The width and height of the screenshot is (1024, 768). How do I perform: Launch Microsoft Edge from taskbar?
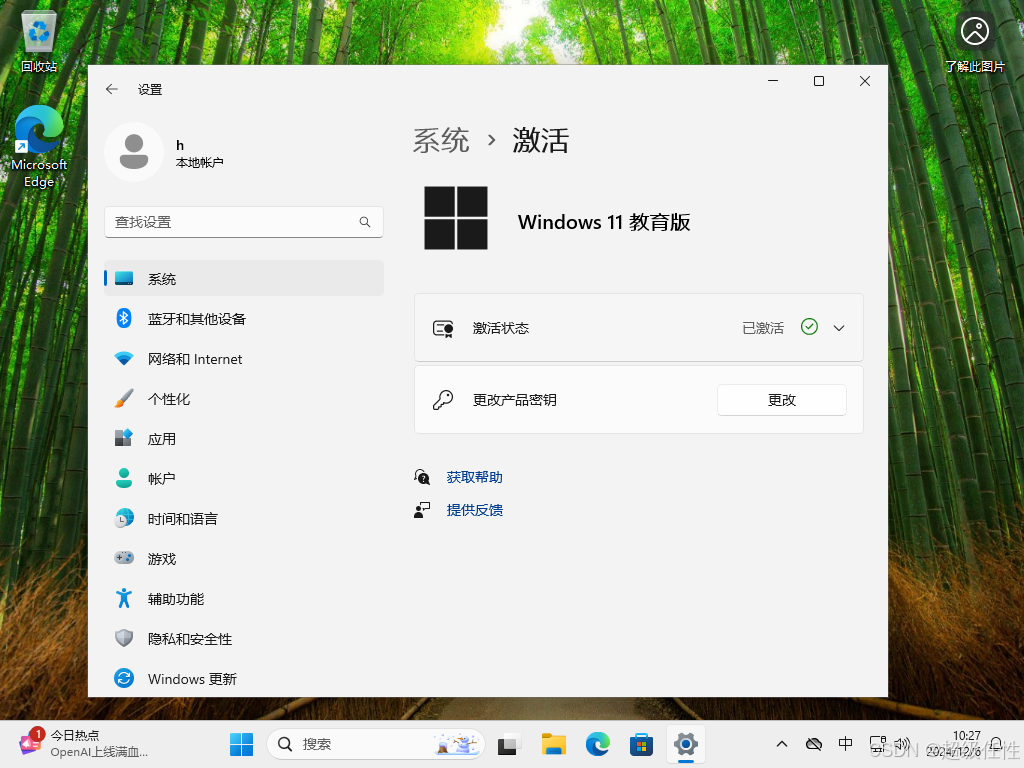598,744
